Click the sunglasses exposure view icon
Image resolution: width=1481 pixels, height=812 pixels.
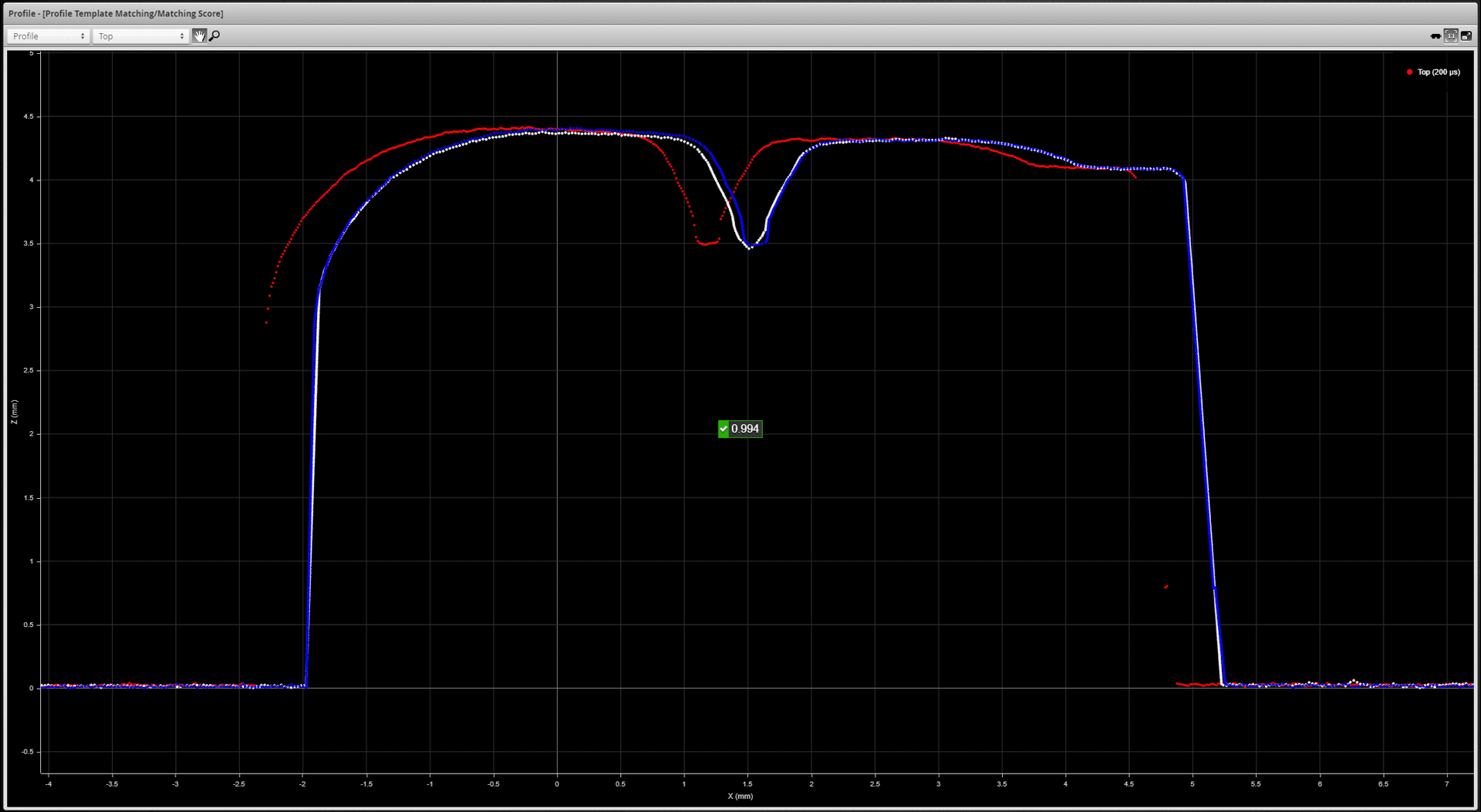pyautogui.click(x=1435, y=35)
